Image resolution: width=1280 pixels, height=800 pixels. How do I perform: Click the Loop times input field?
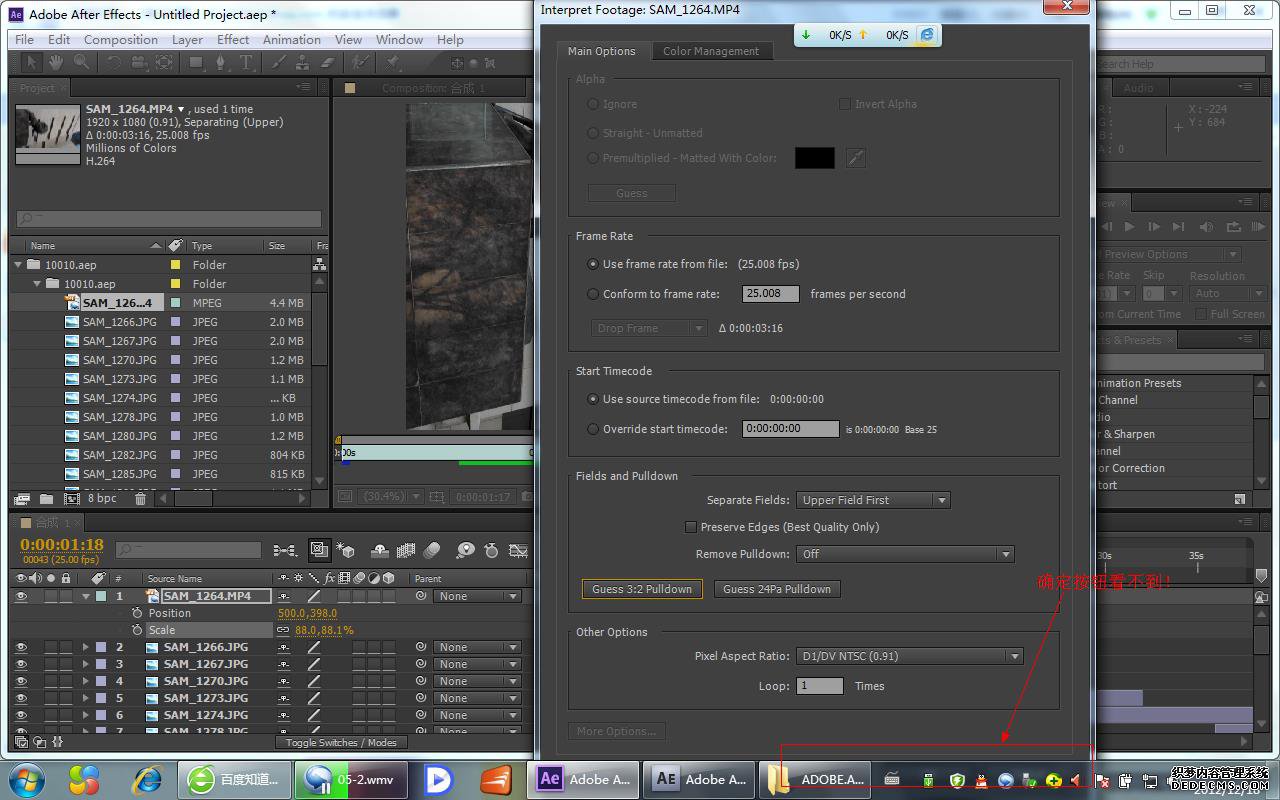coord(820,686)
